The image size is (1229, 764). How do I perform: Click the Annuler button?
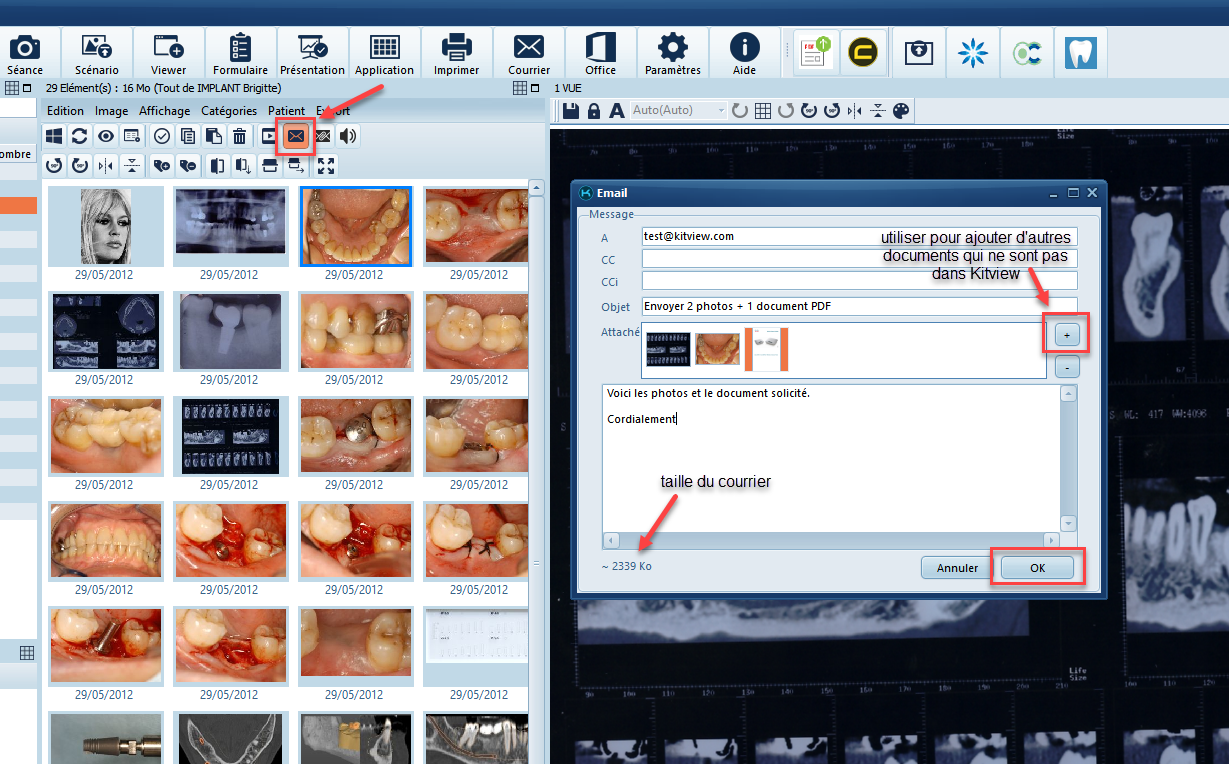click(957, 568)
